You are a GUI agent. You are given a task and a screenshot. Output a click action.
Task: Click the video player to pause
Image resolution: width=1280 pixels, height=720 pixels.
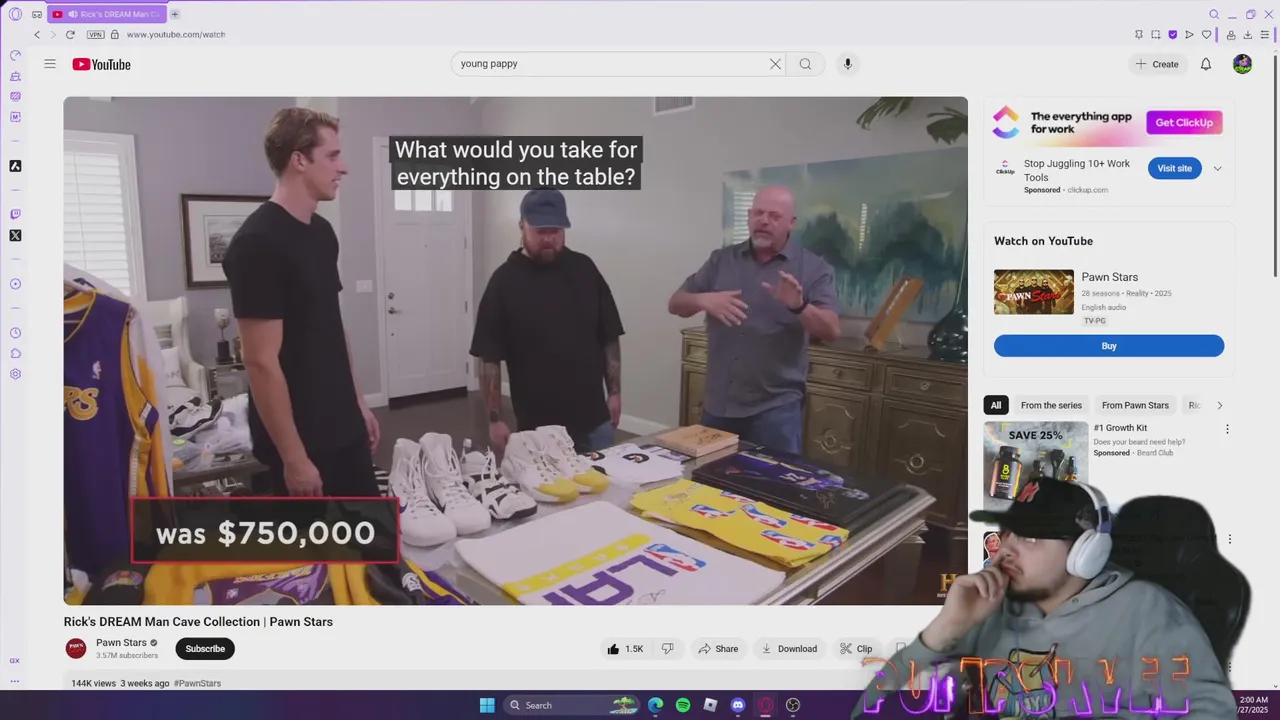click(x=515, y=350)
